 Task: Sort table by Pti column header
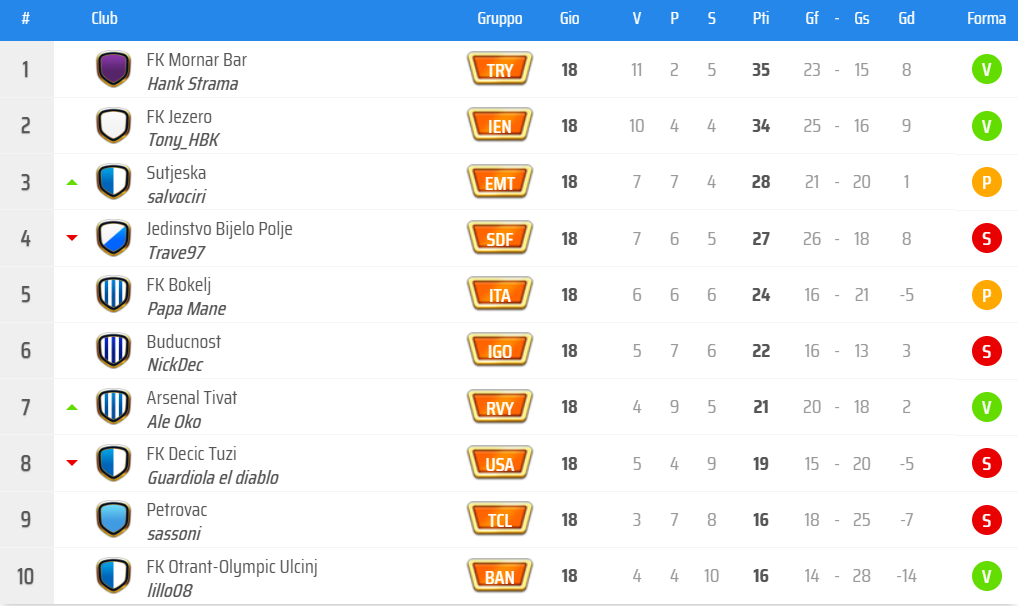tap(761, 18)
